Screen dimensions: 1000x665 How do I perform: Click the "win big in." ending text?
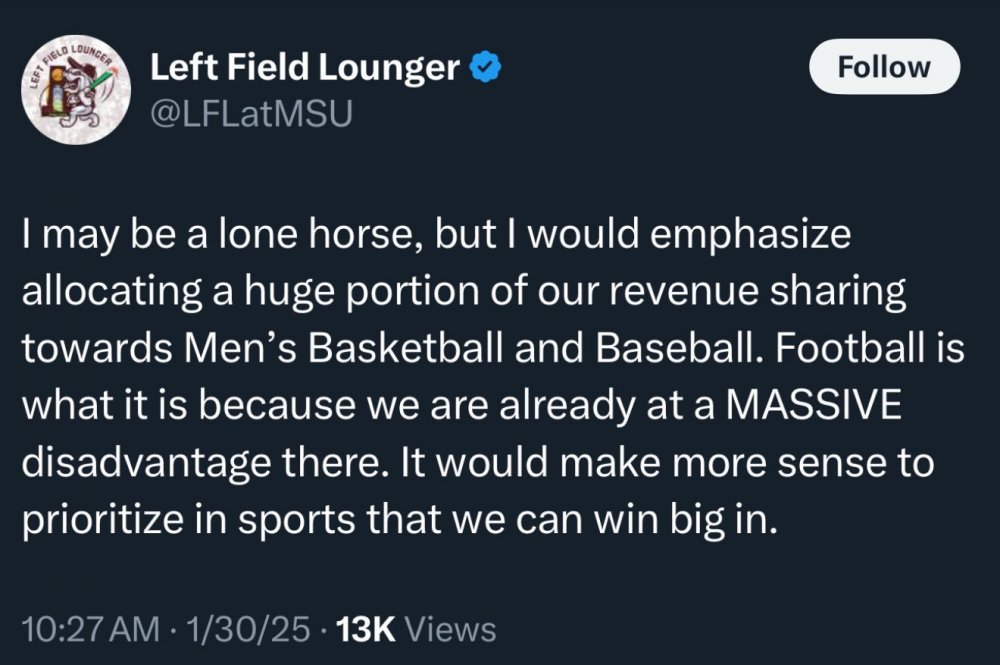coord(686,523)
